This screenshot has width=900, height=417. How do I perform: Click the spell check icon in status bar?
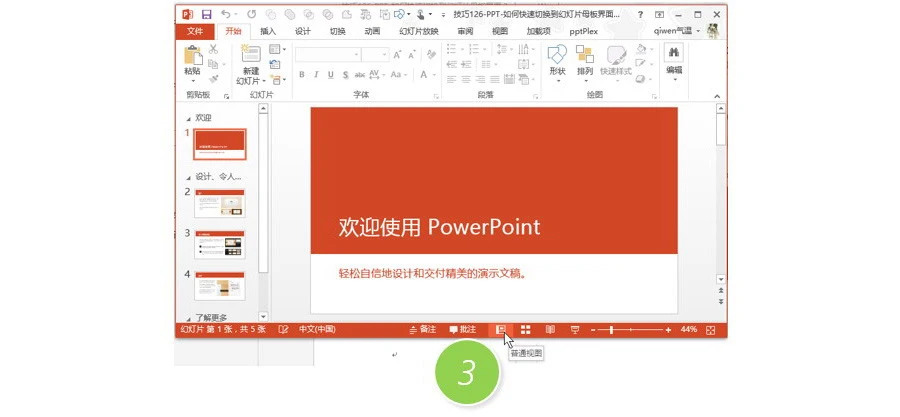[x=283, y=329]
